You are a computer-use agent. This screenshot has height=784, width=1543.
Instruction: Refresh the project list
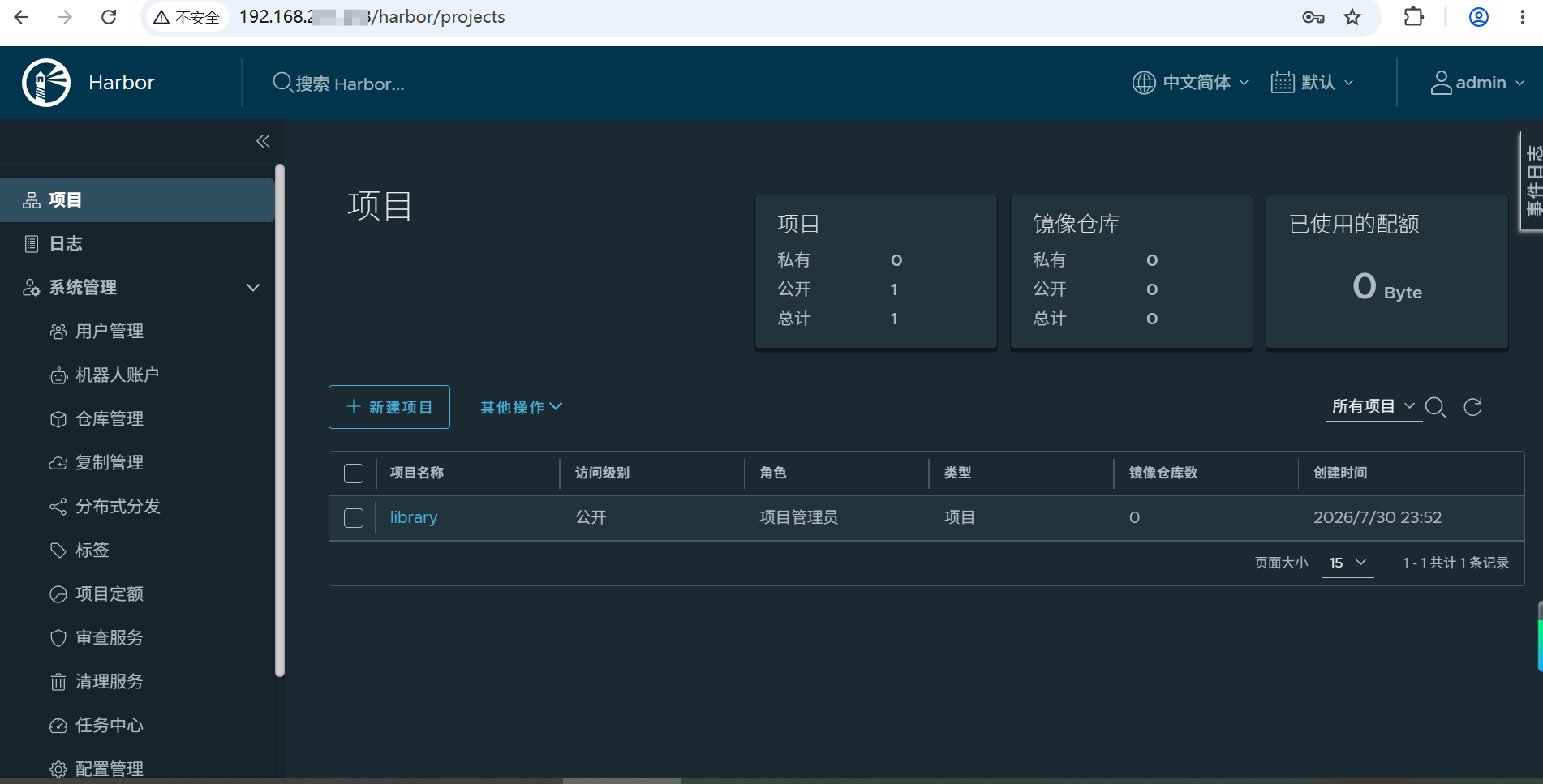[1473, 407]
